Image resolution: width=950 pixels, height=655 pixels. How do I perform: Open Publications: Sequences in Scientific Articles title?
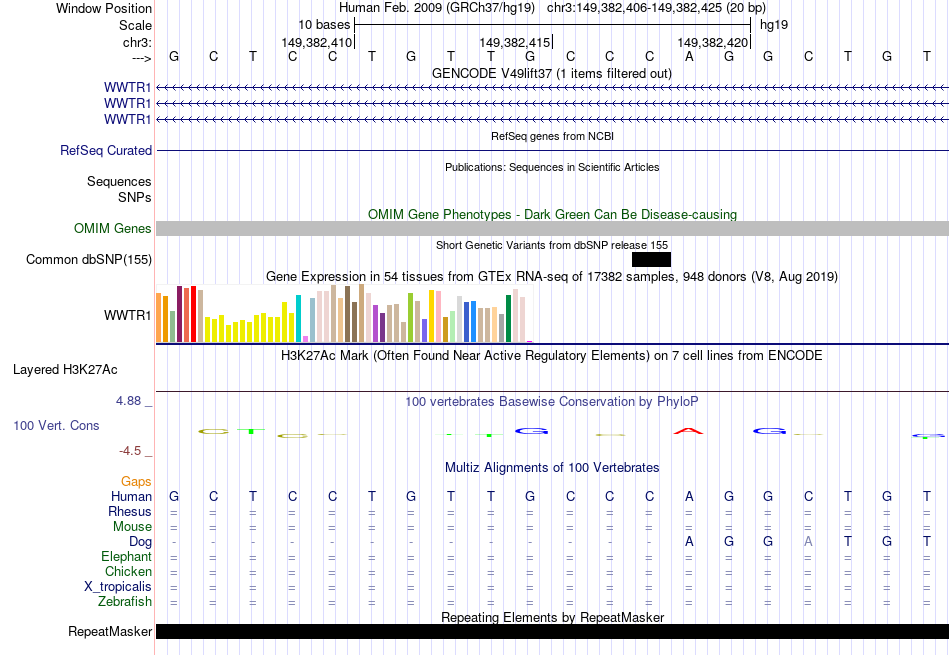(552, 167)
